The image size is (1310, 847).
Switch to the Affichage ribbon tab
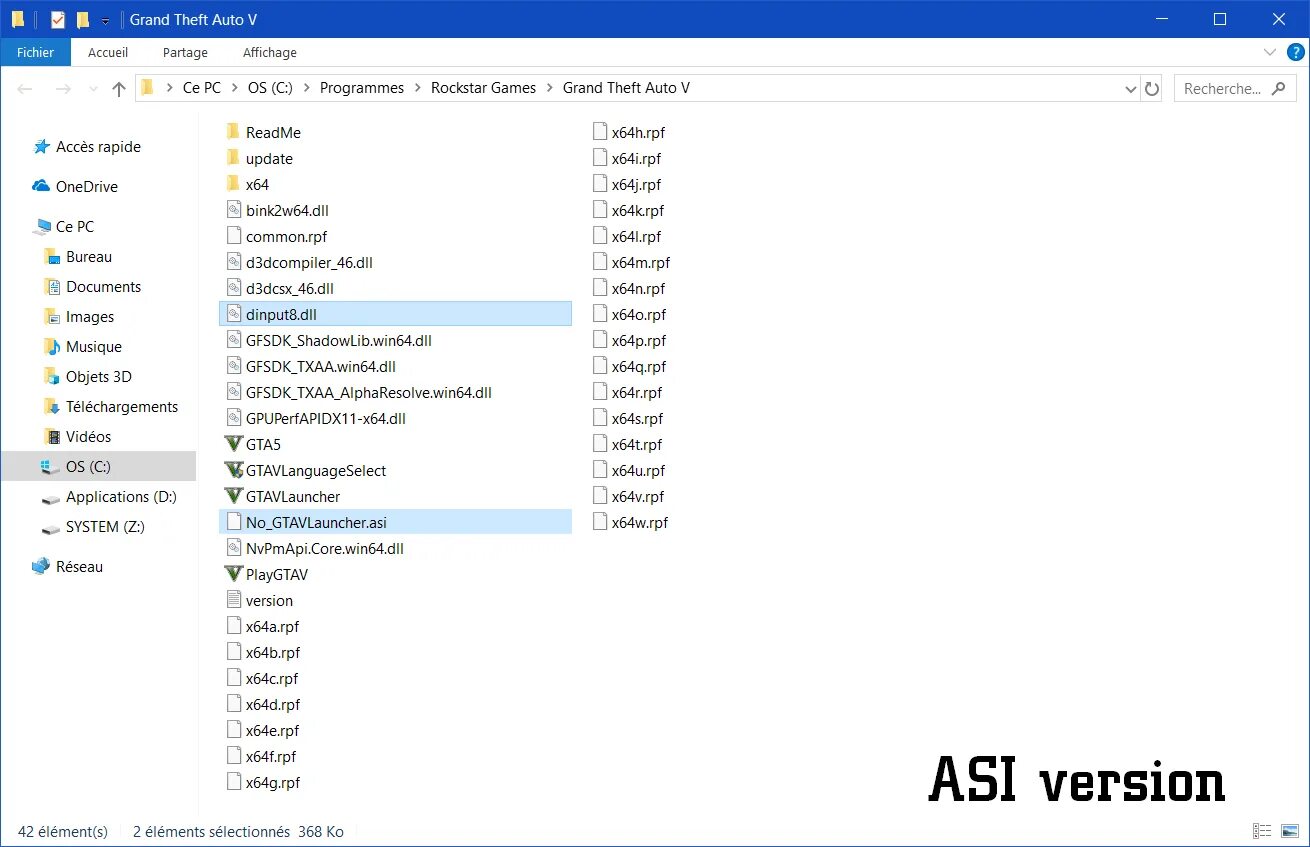[x=269, y=52]
